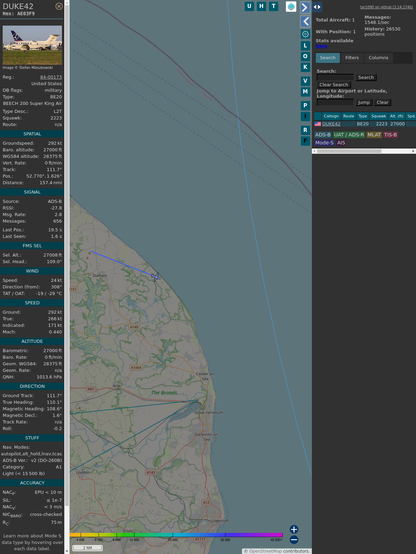Click the R map option button

305,130
